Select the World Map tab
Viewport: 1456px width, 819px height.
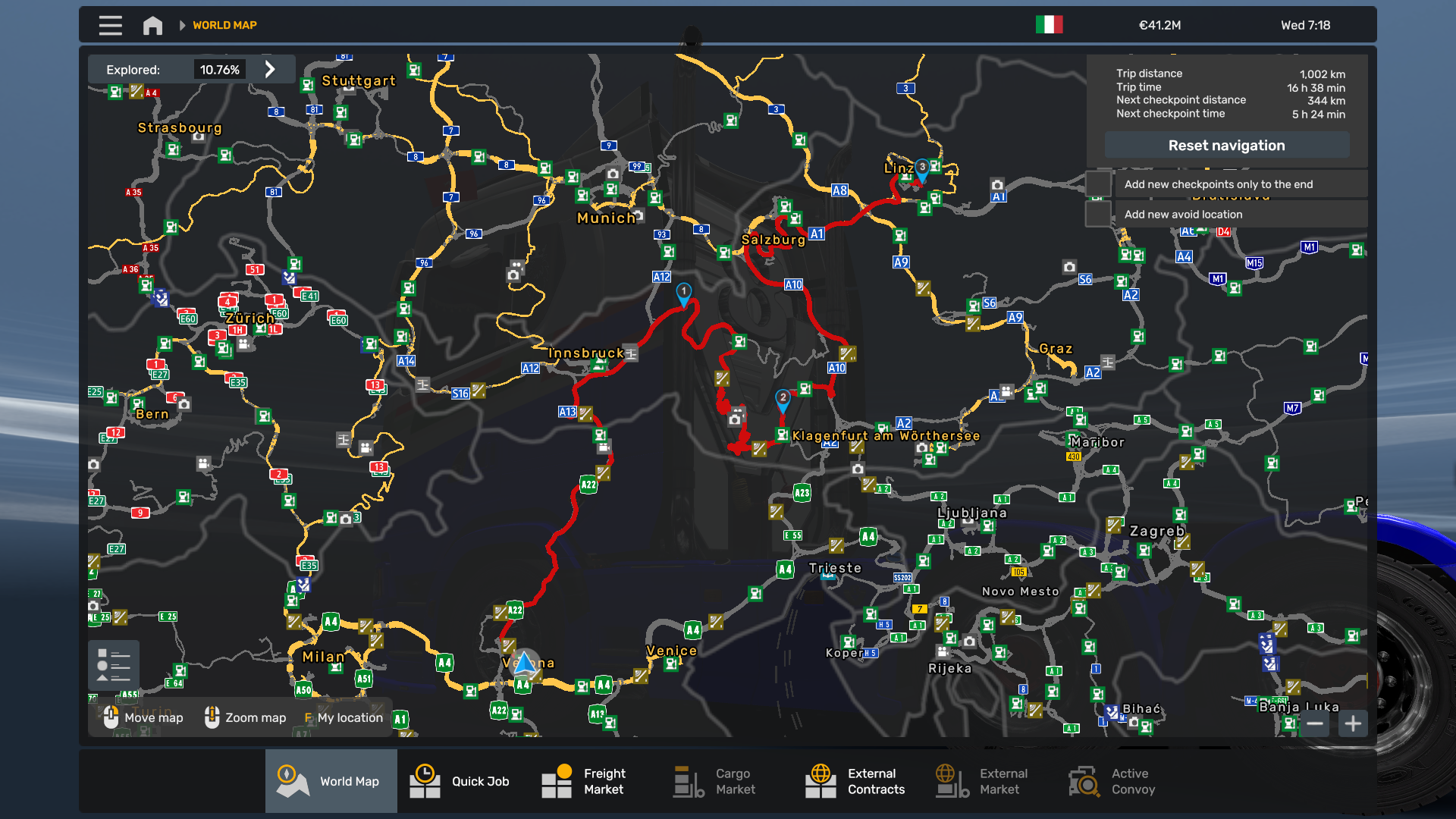[x=331, y=781]
